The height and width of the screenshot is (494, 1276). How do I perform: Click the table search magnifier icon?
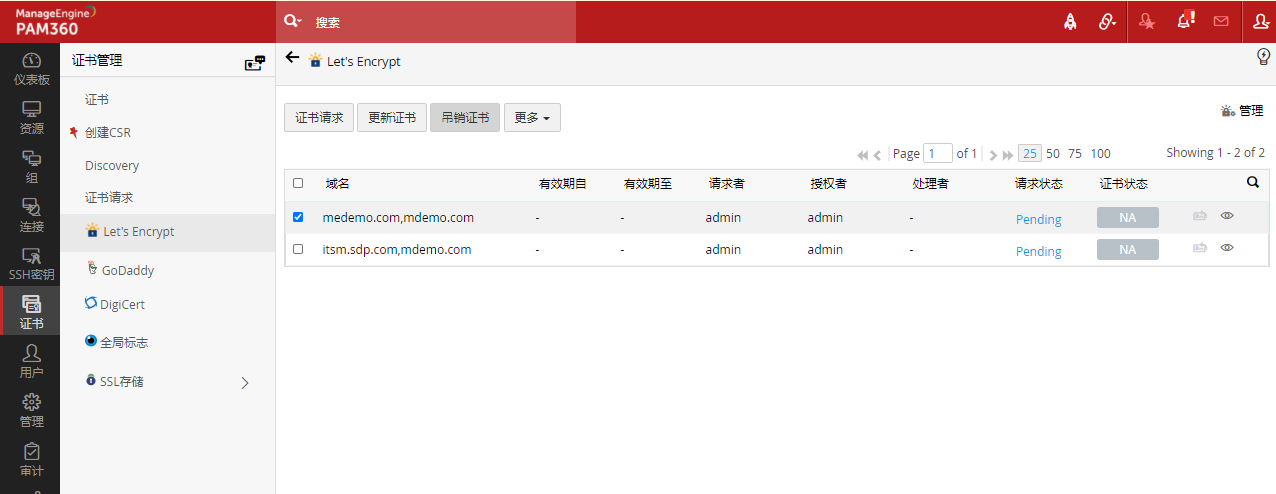[1253, 183]
